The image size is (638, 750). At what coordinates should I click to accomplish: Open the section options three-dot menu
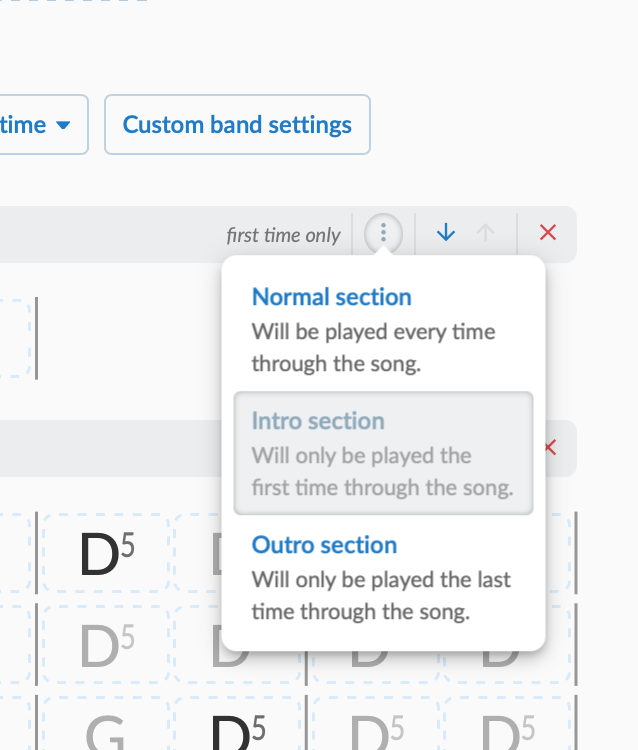pyautogui.click(x=383, y=233)
